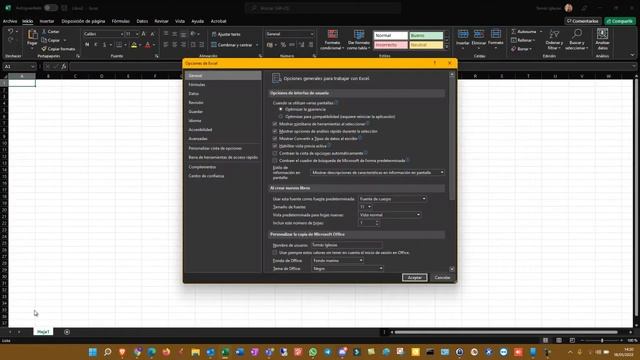Click the new sheet plus icon
640x360 pixels.
click(x=67, y=332)
